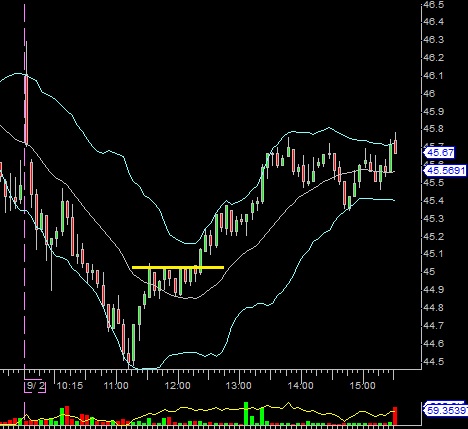Screen dimensions: 468x429
Task: Click the 45.2 price axis label
Action: coord(433,237)
